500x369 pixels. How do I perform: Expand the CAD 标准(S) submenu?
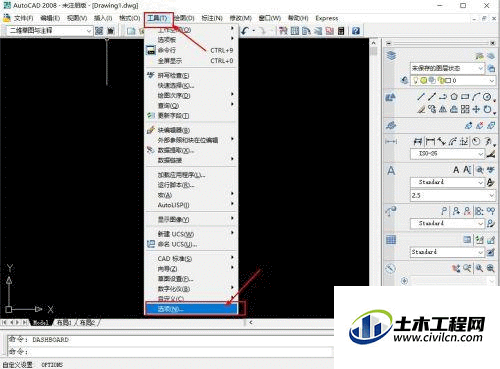tap(191, 259)
